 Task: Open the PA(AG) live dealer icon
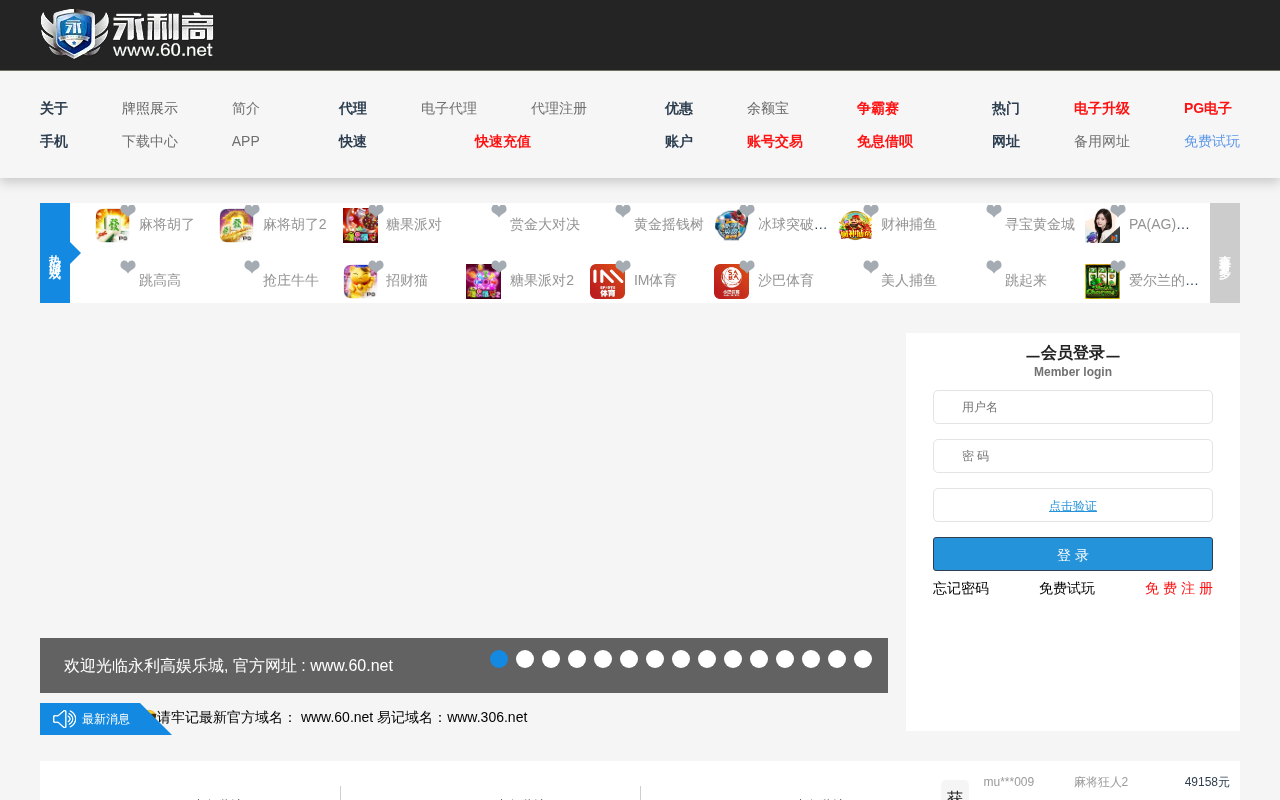1102,226
